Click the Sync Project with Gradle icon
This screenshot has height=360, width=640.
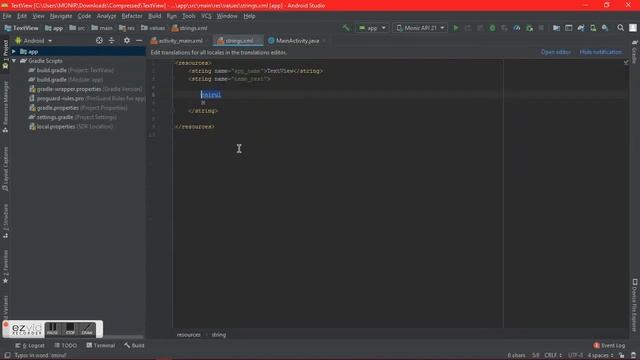581,28
